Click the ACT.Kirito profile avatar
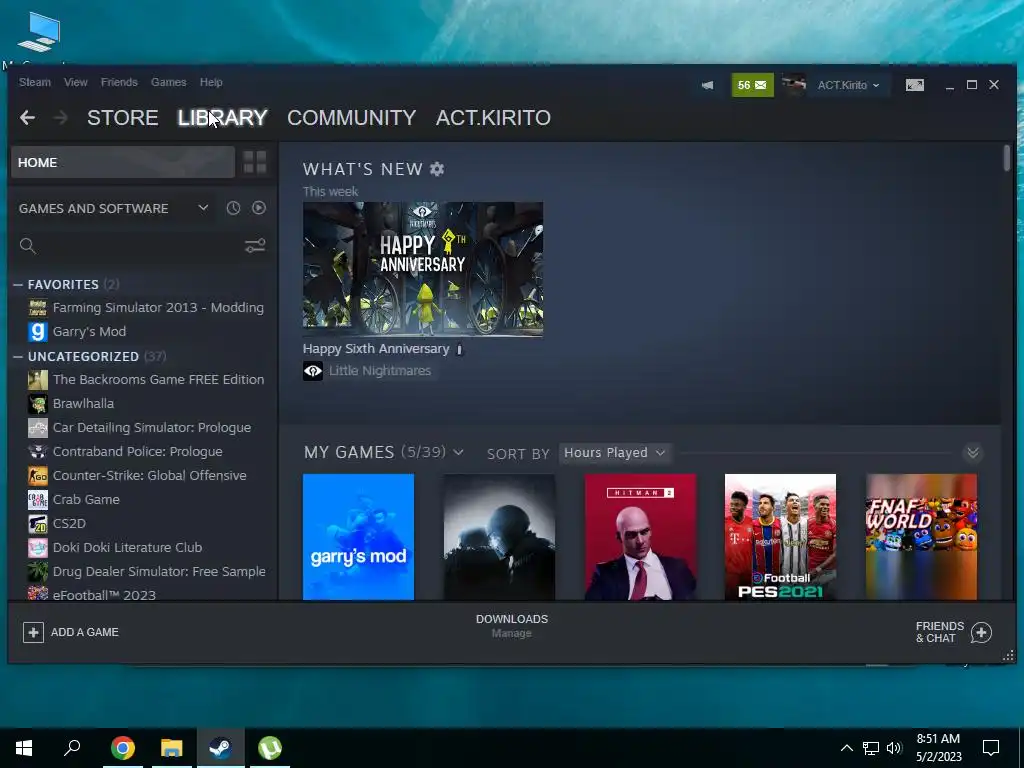Viewport: 1024px width, 768px height. [793, 86]
